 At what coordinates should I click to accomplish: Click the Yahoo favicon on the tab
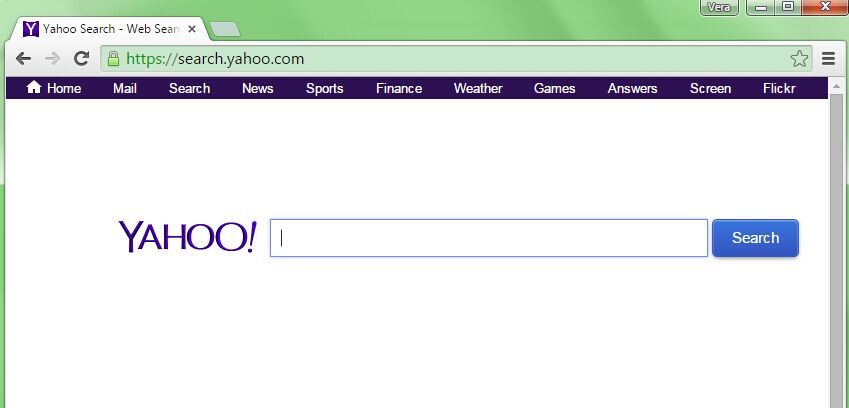tap(31, 29)
